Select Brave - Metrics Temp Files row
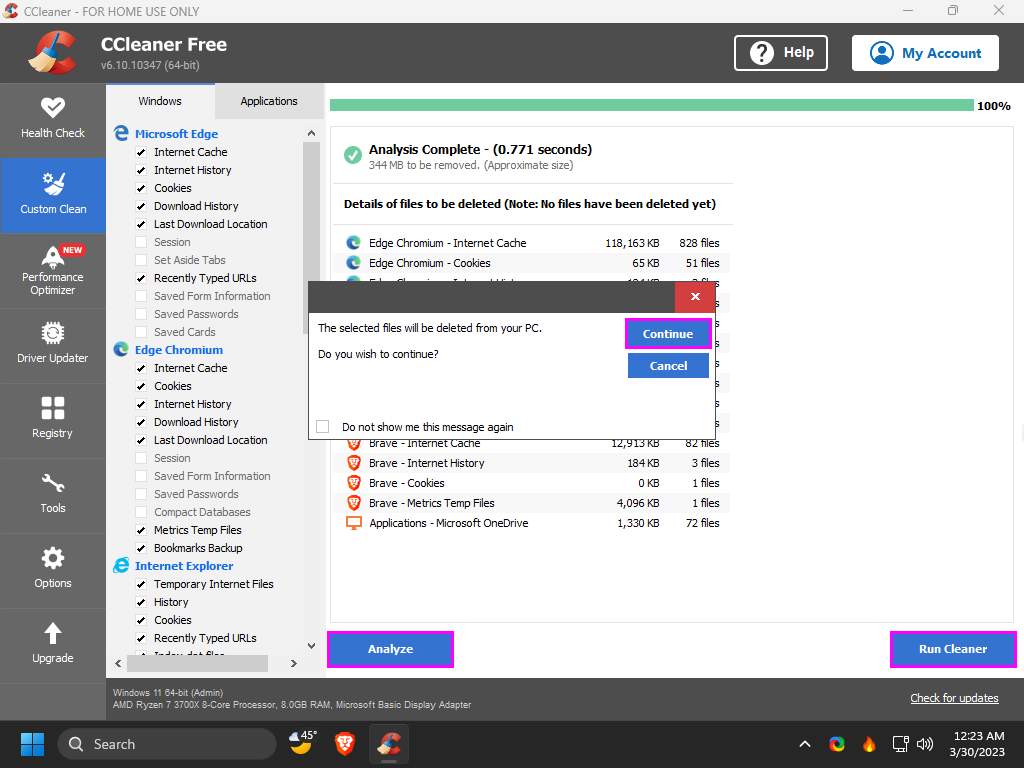Screen dimensions: 1024x768 (x=532, y=503)
